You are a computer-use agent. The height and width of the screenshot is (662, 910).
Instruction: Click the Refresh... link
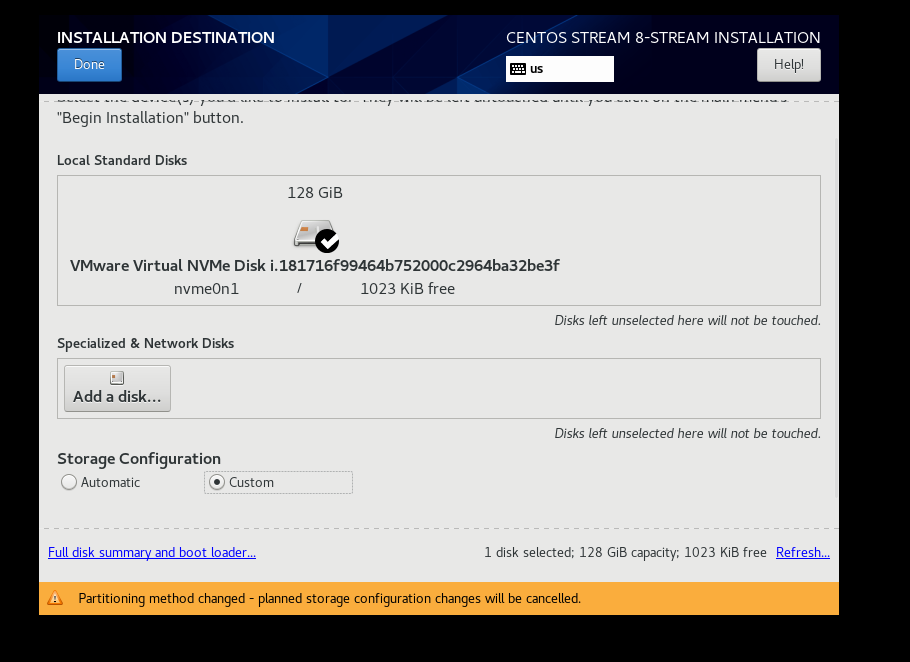point(803,552)
